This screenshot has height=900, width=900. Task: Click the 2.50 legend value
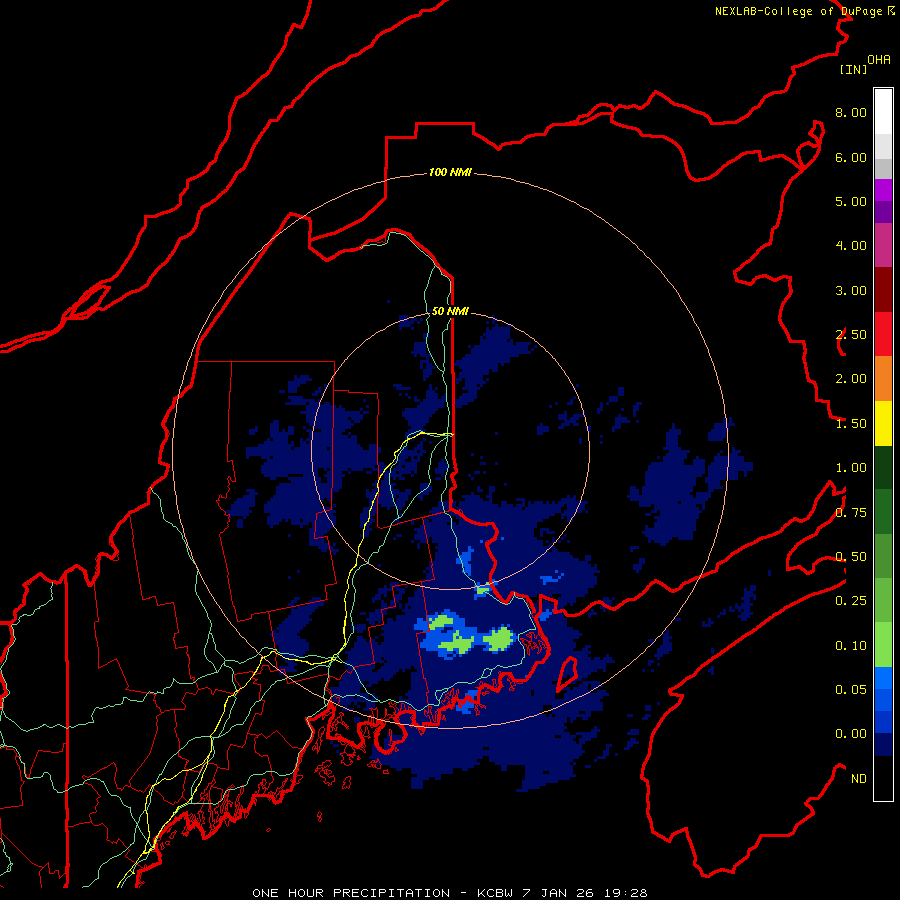click(851, 335)
